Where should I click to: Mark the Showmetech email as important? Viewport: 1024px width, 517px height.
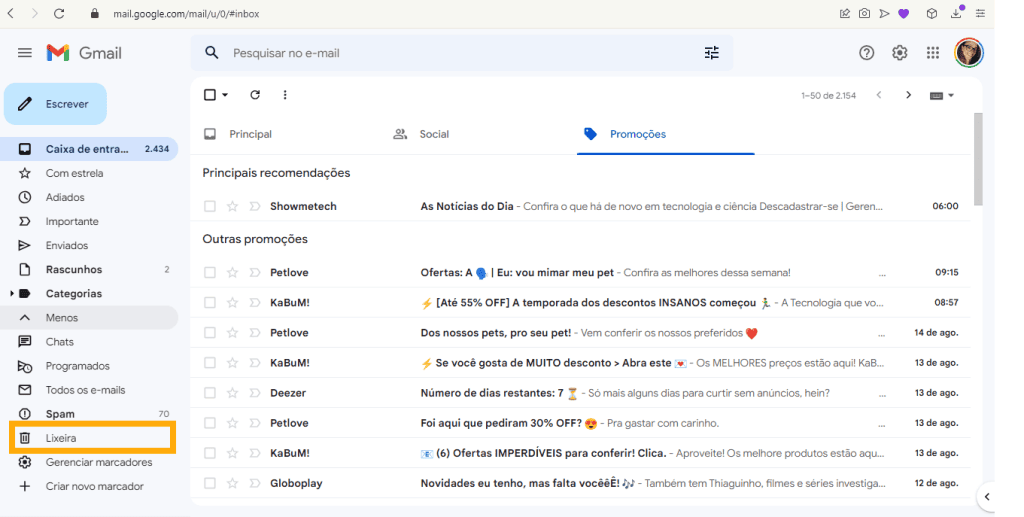click(255, 206)
